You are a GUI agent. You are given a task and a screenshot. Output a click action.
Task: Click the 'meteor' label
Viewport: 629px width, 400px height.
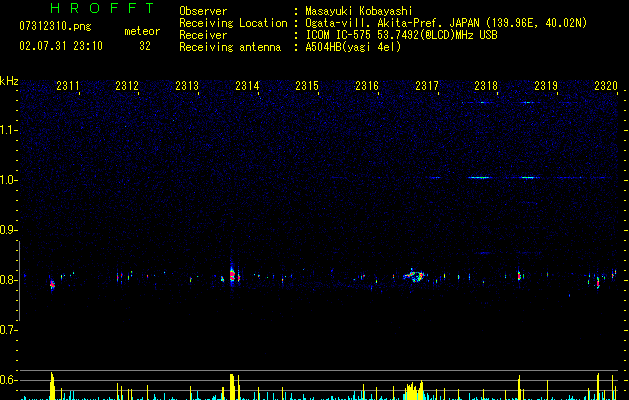(x=142, y=31)
